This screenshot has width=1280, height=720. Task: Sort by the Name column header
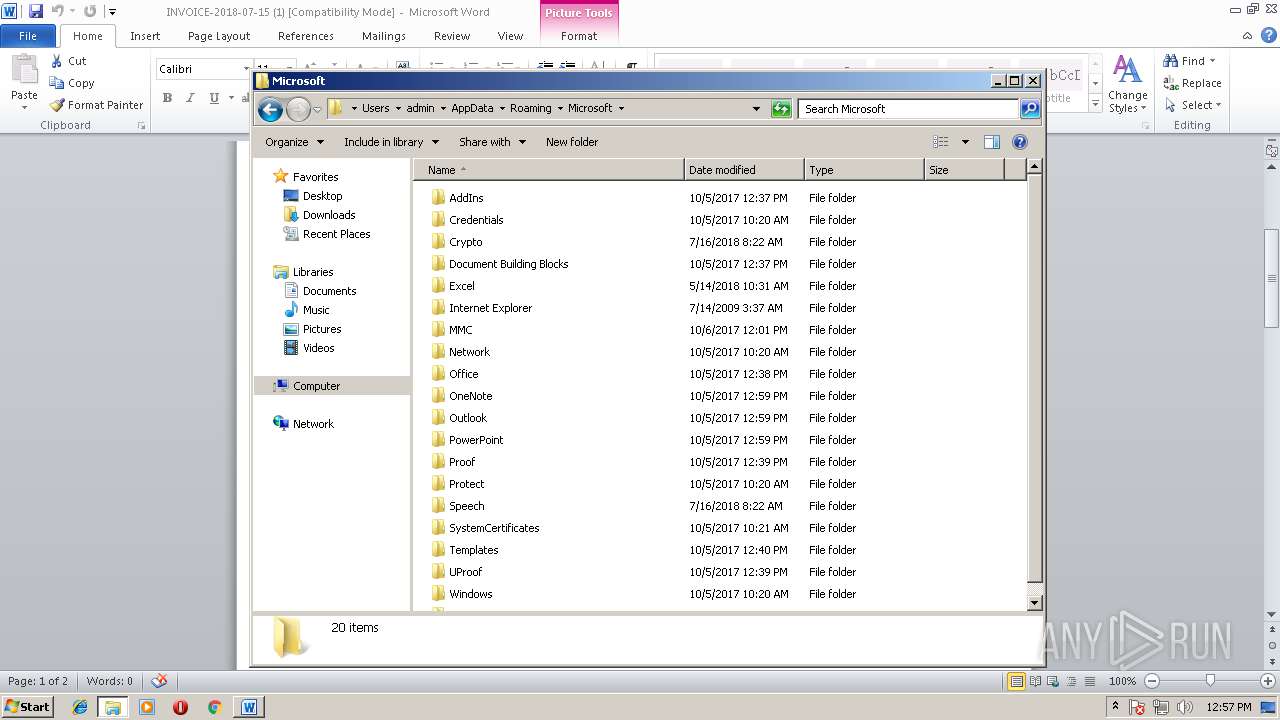(x=549, y=170)
